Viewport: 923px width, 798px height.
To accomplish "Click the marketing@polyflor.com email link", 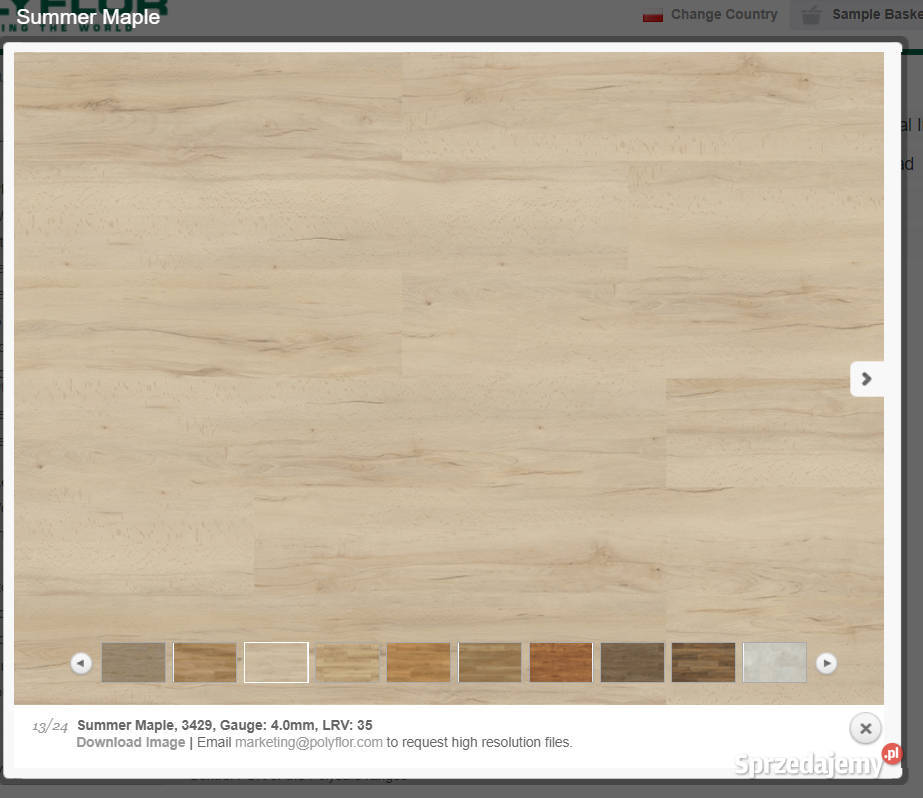I will click(308, 742).
